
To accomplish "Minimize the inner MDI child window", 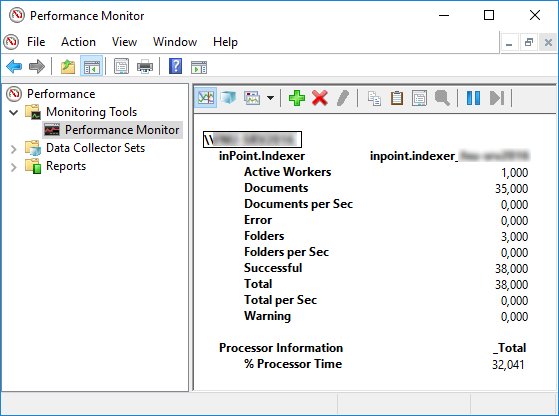I will coord(509,43).
